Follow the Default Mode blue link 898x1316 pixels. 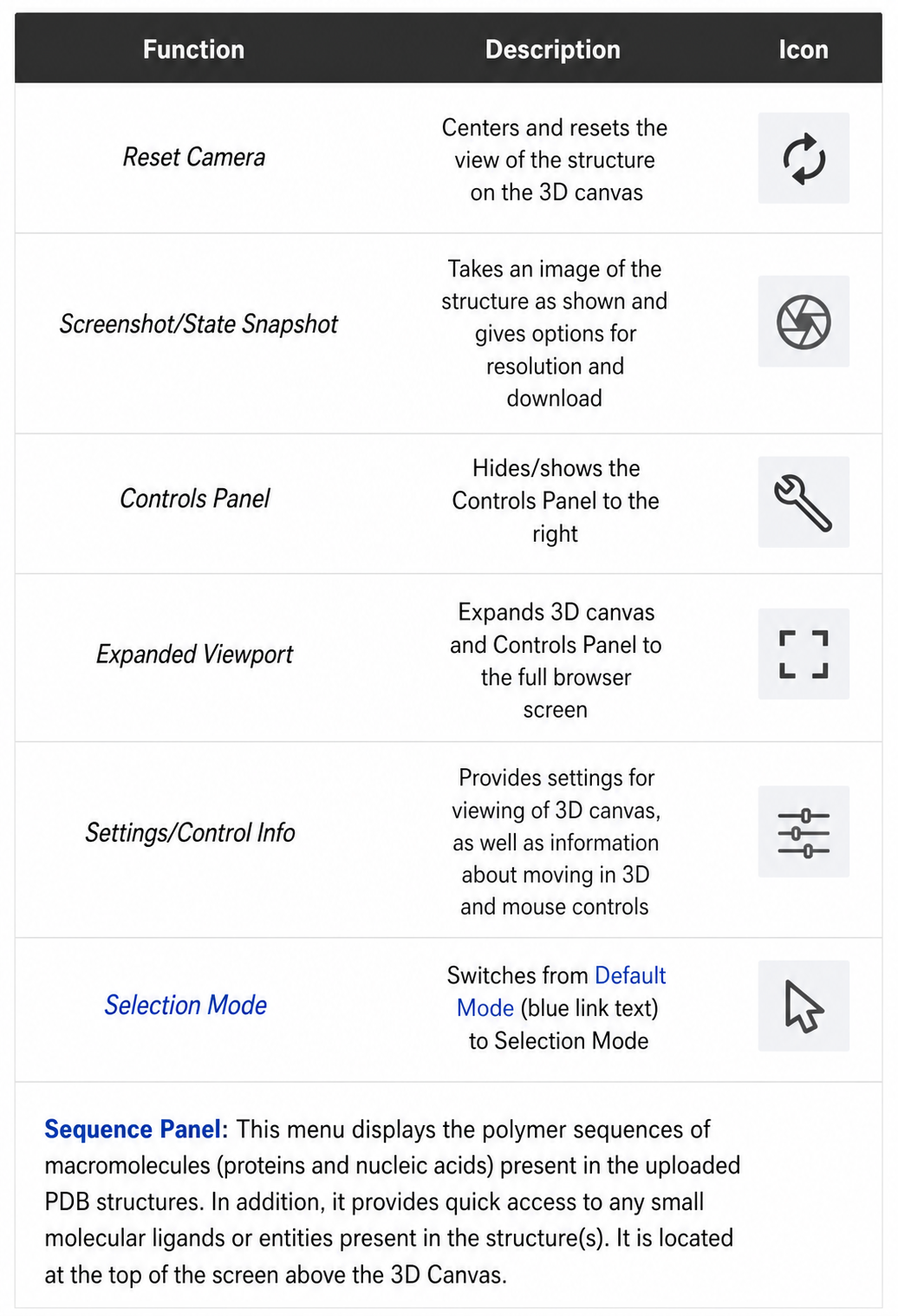tap(560, 992)
